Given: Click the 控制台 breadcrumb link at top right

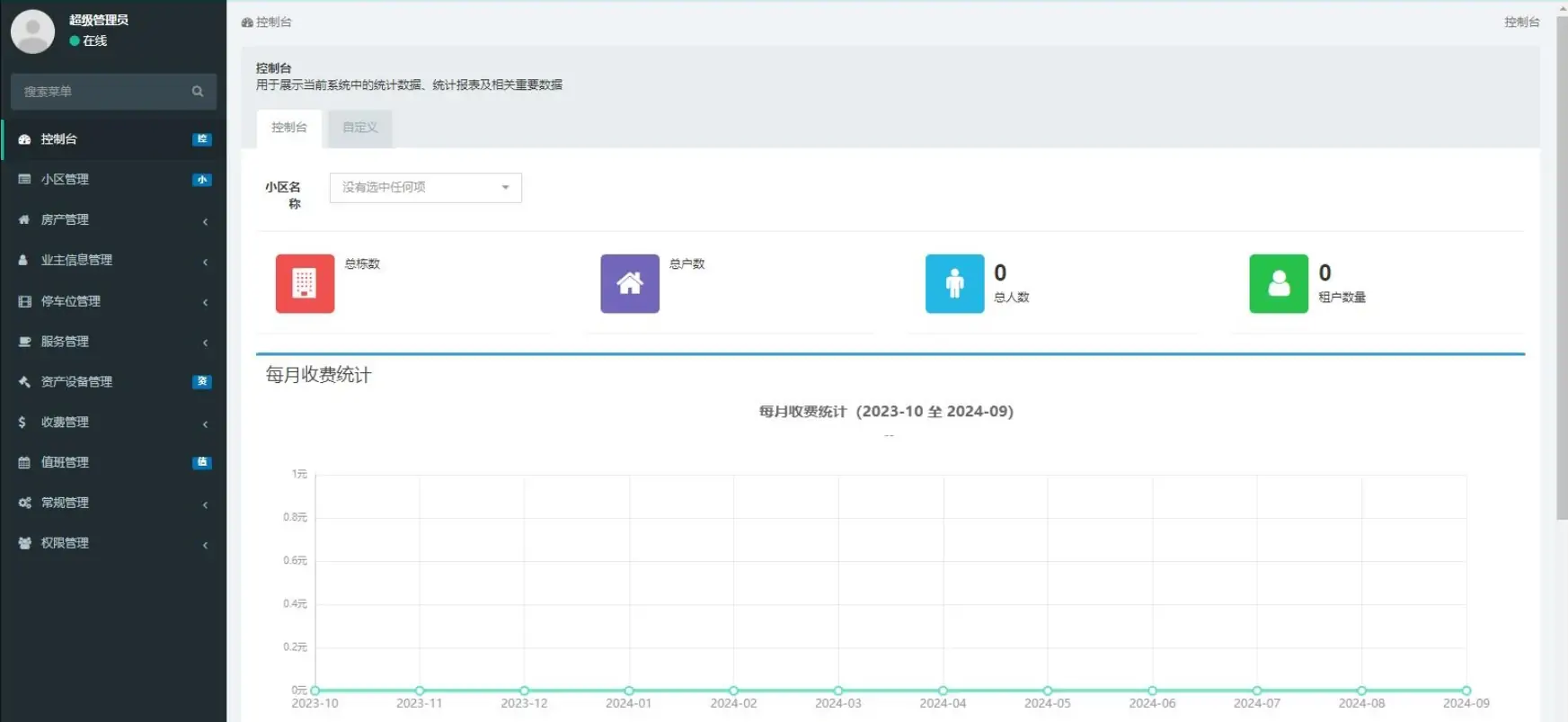Looking at the screenshot, I should (x=1521, y=22).
